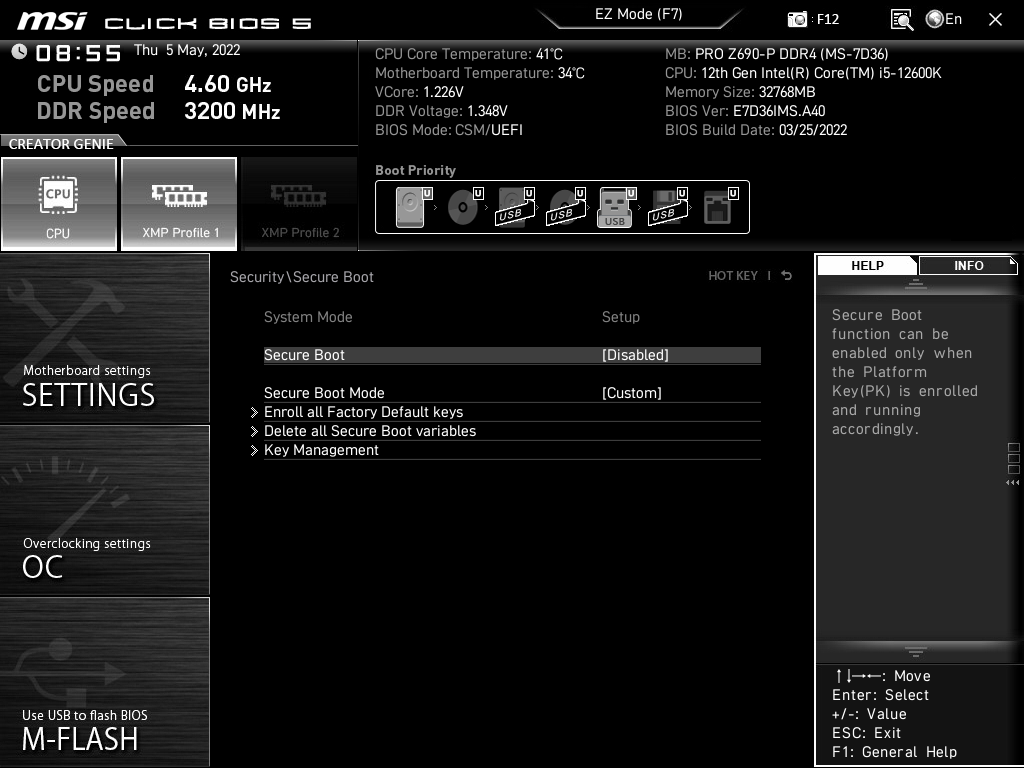Click the help panel bottom scroll handle
The image size is (1024, 768).
pos(916,651)
